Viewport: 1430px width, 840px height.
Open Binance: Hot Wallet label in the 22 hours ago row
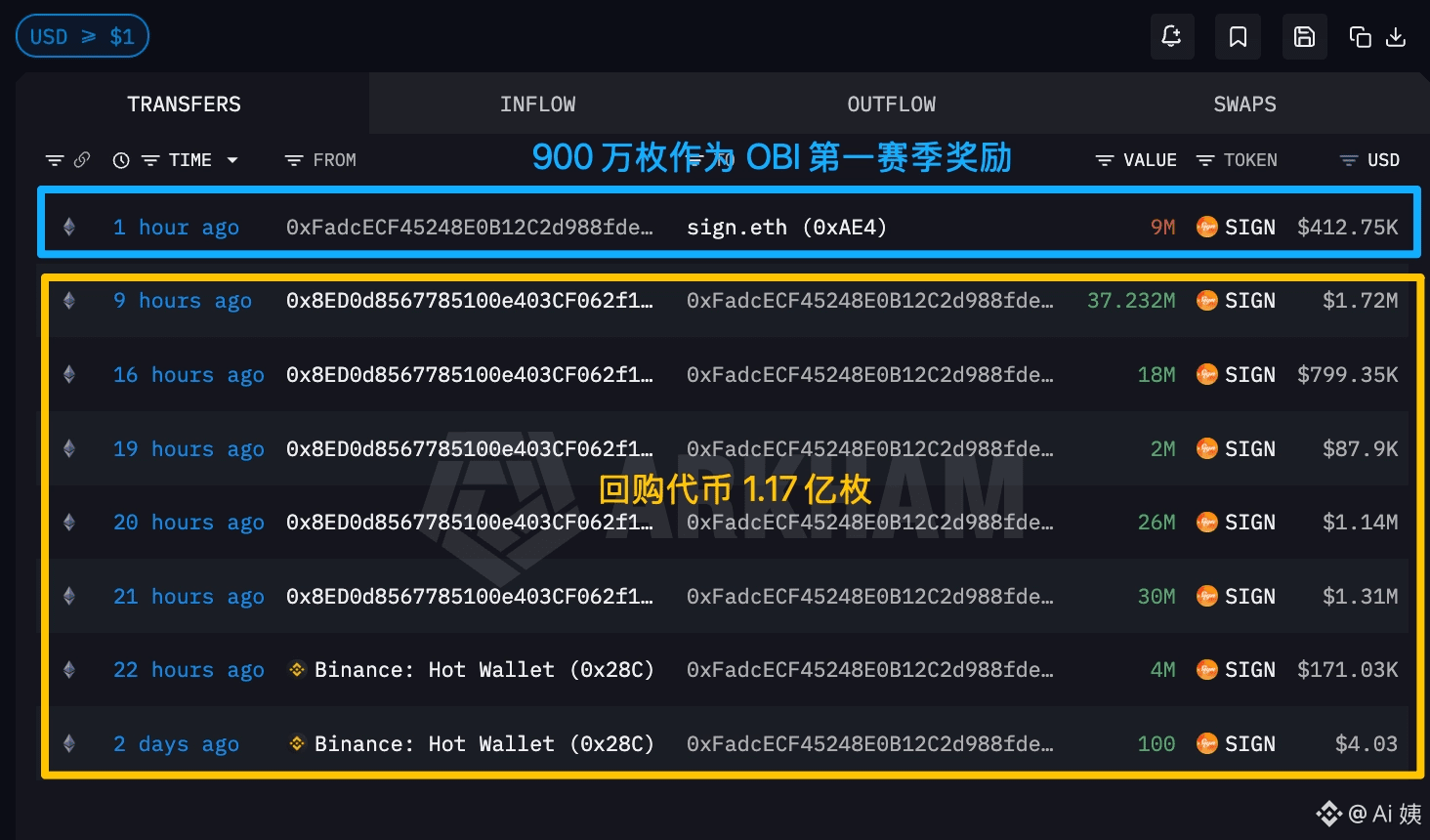(x=484, y=669)
